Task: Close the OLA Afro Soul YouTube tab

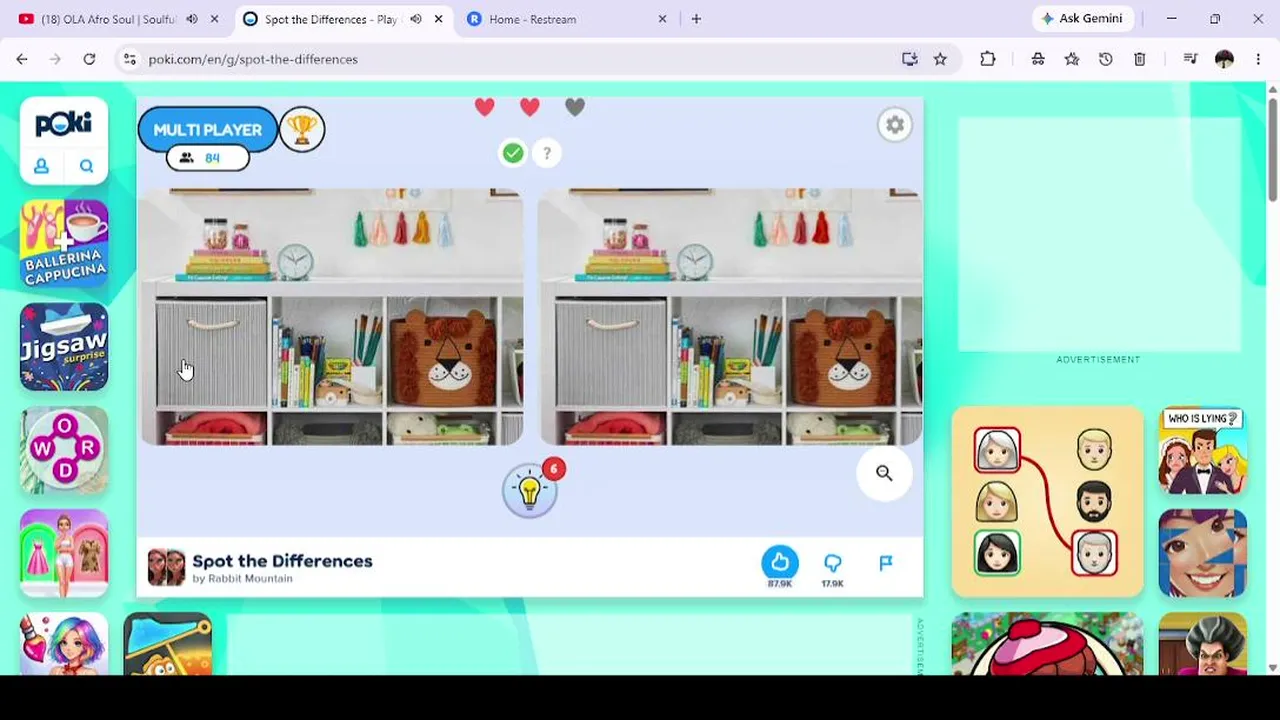Action: pos(214,19)
